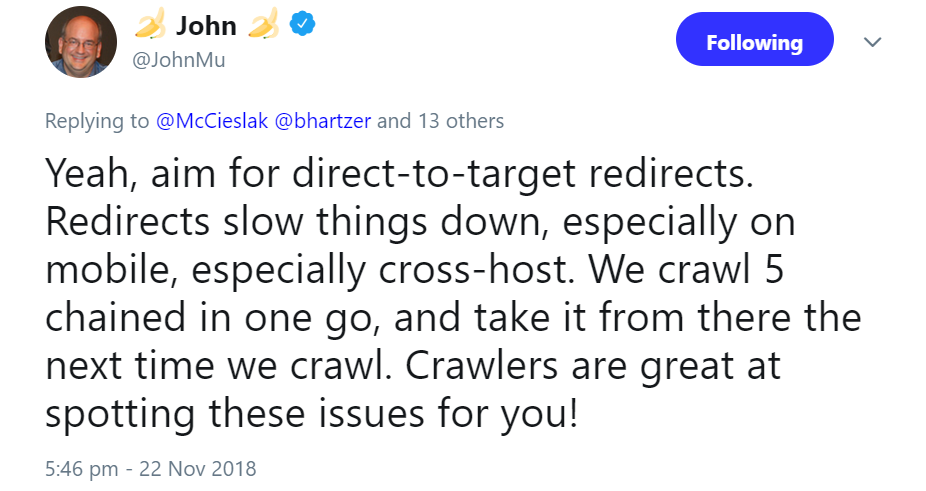Open the 5:46 pm time in the timestamp
926x491 pixels.
(81, 467)
